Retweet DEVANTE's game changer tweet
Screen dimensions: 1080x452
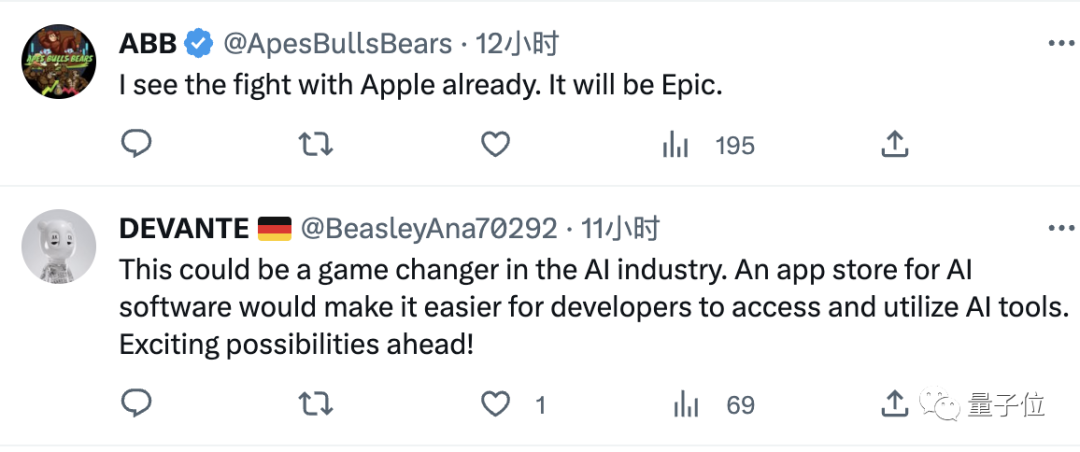pyautogui.click(x=316, y=404)
